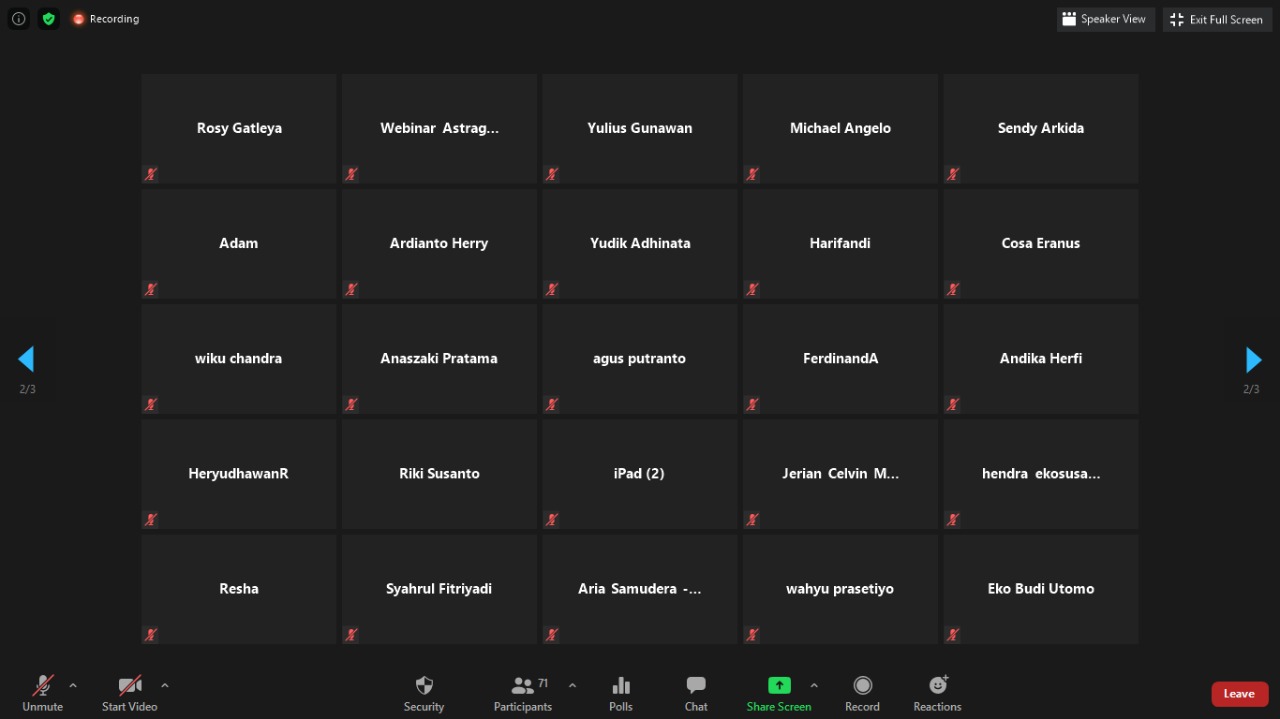This screenshot has height=719, width=1280.
Task: Click the muted mic icon on Resha's tile
Action: pyautogui.click(x=151, y=634)
